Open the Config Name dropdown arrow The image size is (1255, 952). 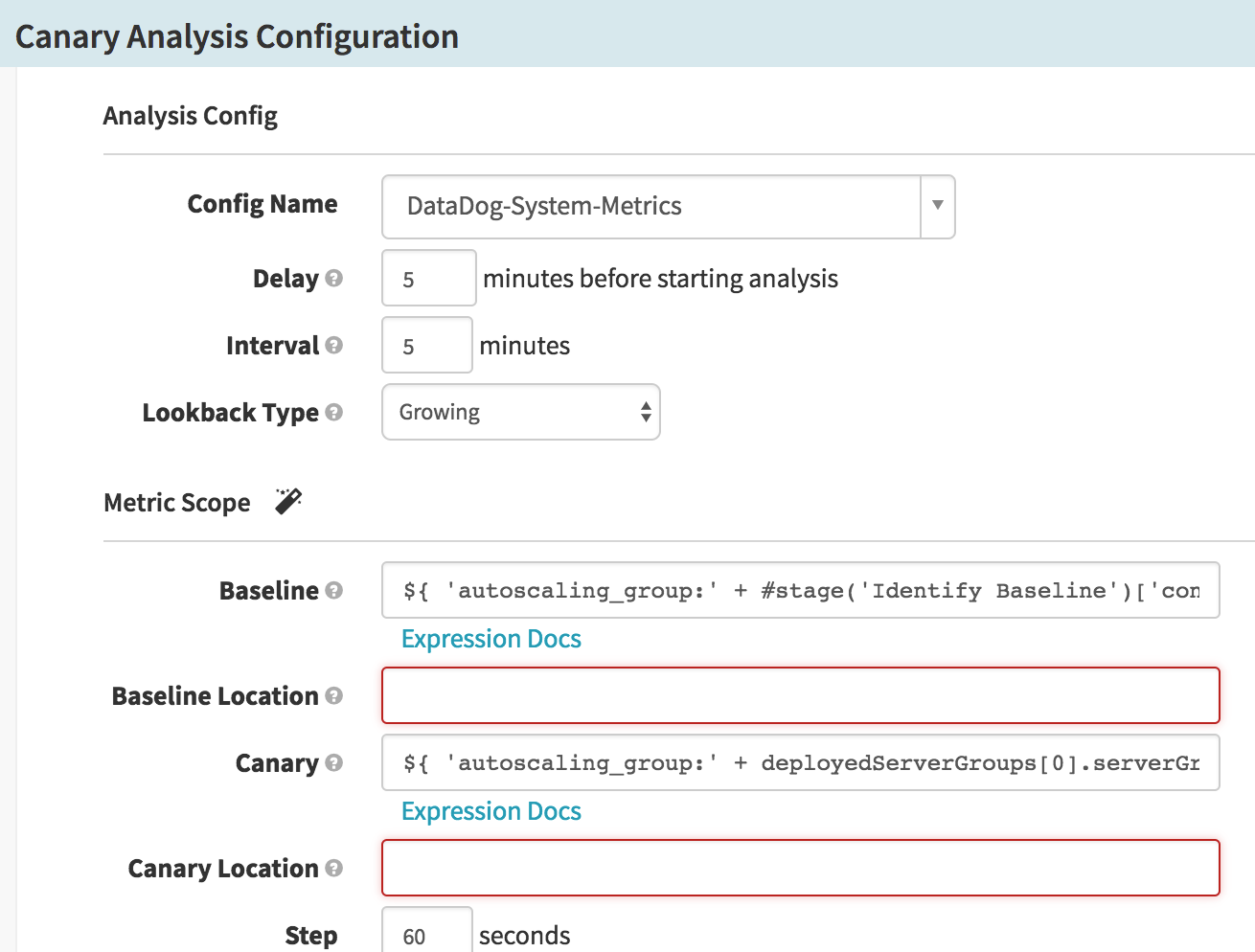click(937, 206)
